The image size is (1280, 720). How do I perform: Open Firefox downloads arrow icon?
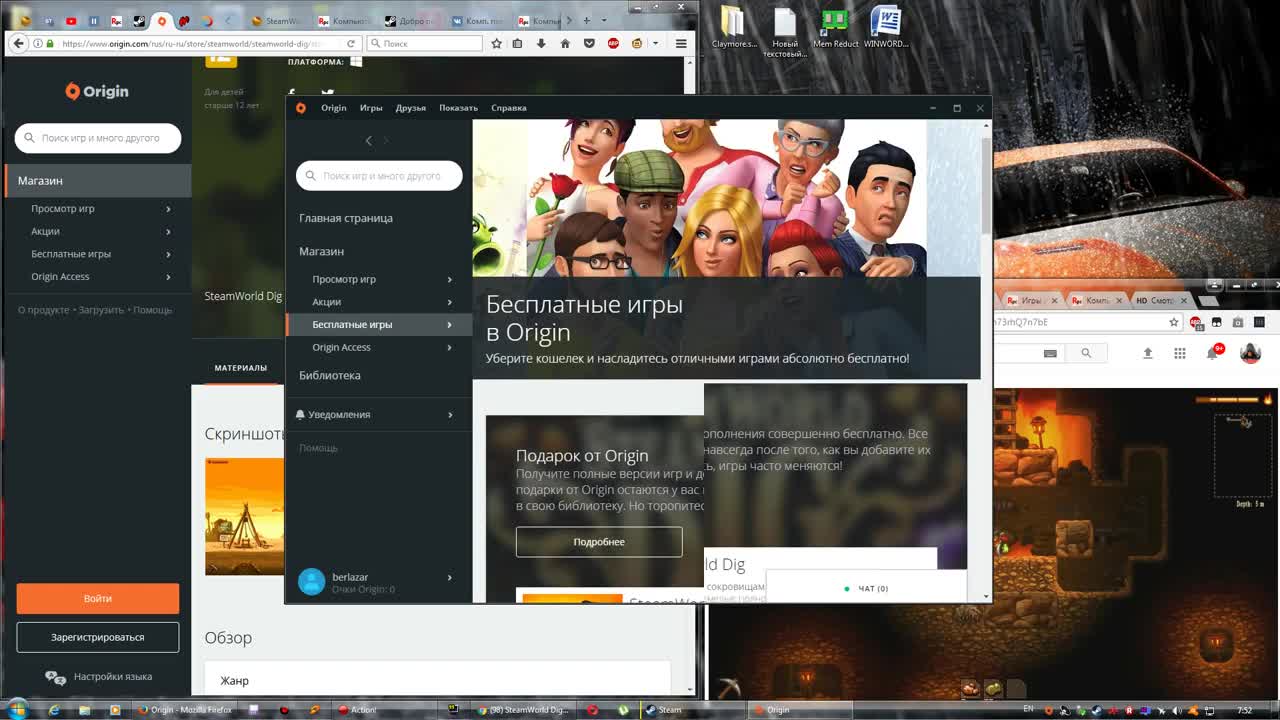point(541,44)
